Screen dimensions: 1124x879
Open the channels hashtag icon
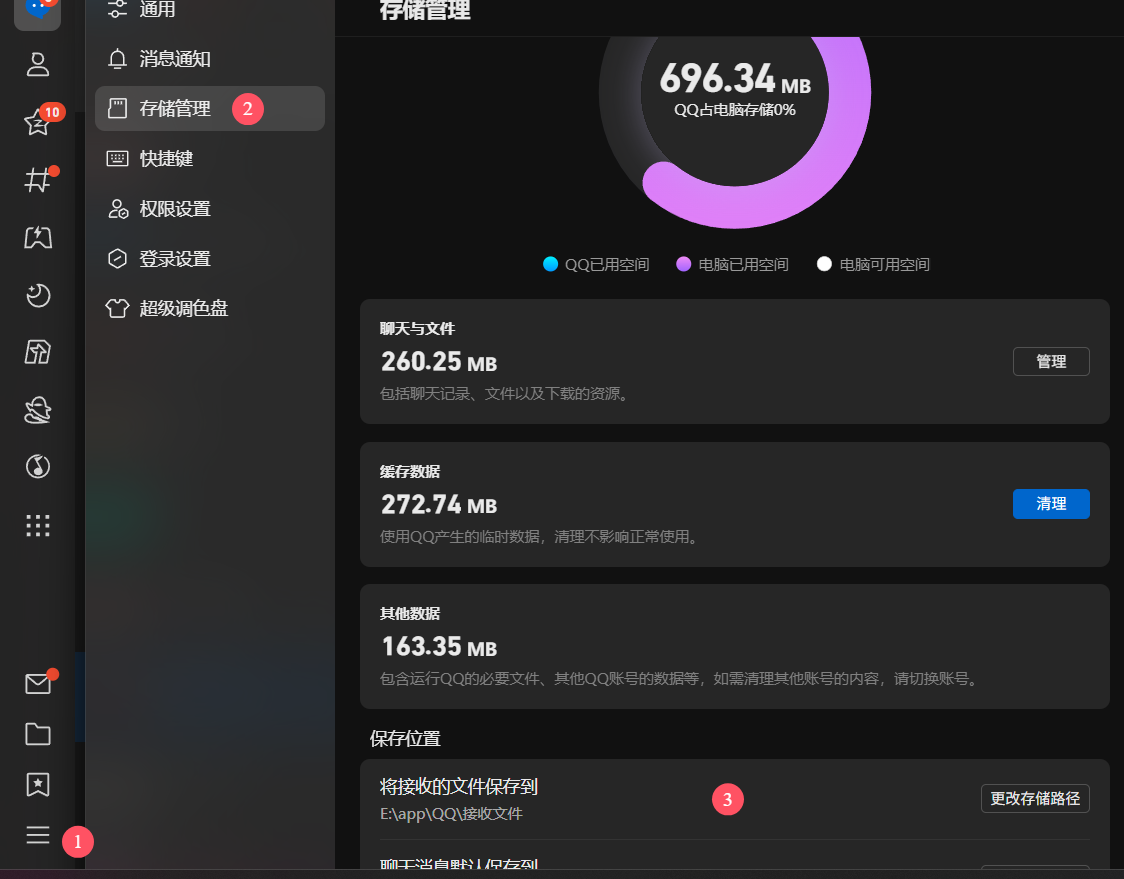[x=37, y=179]
